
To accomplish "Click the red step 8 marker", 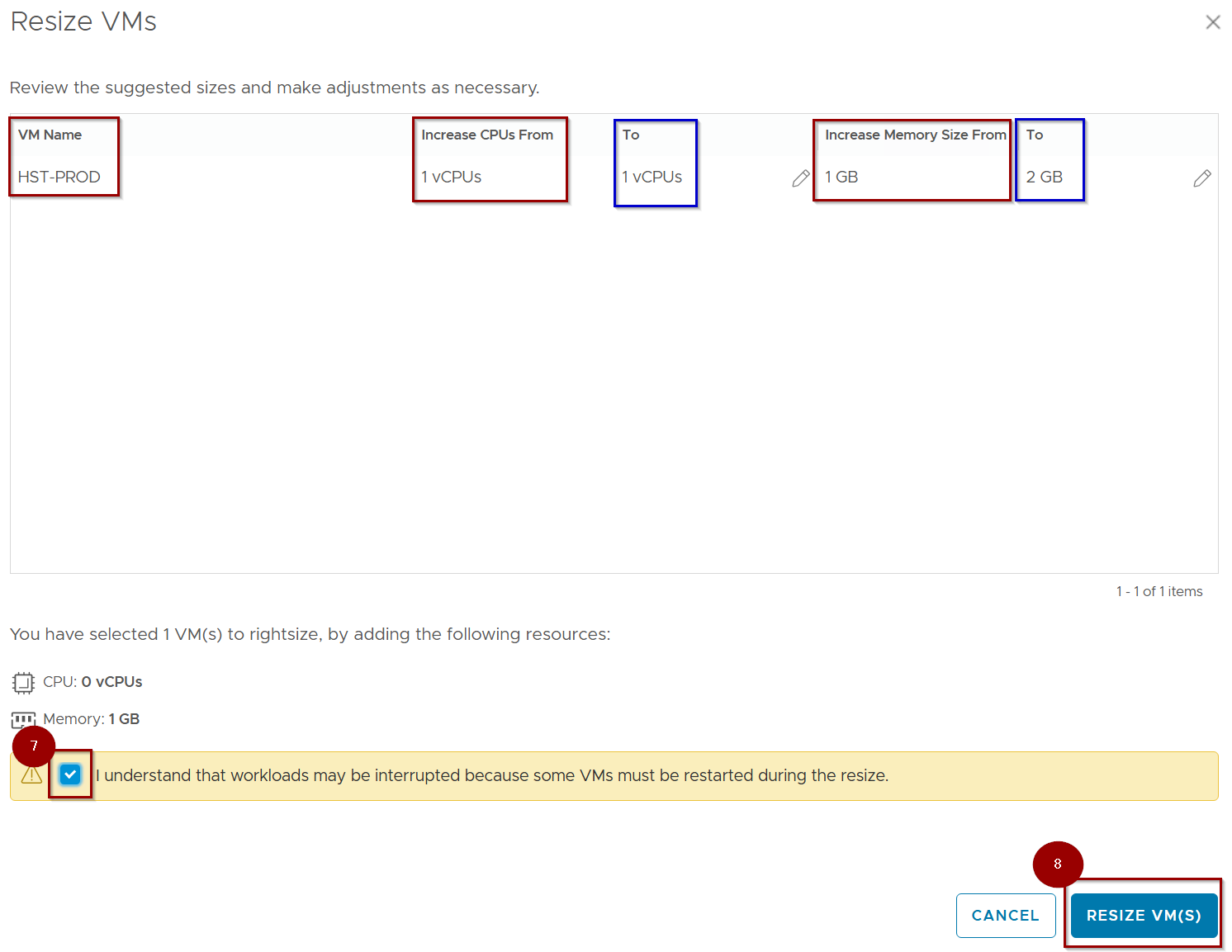I will (1057, 864).
